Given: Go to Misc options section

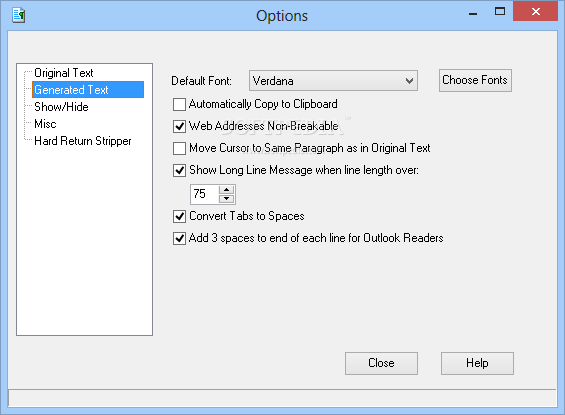Looking at the screenshot, I should tap(45, 124).
